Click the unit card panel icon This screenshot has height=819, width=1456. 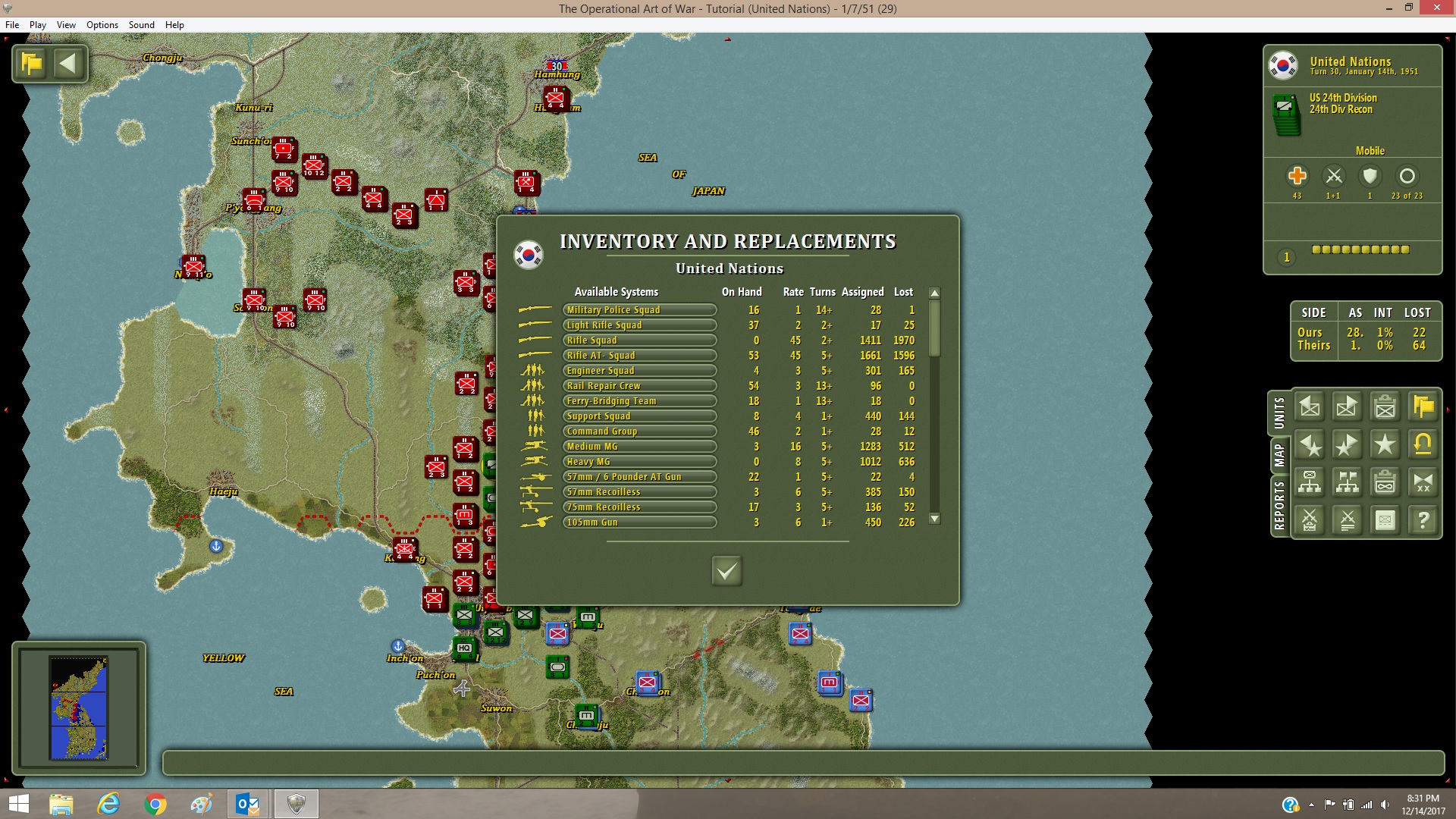pyautogui.click(x=1385, y=520)
